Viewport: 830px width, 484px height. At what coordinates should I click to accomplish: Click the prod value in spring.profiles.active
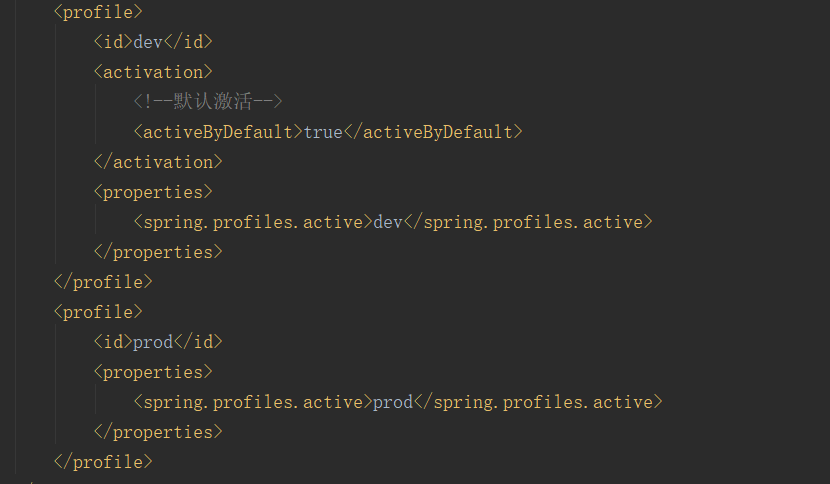click(x=393, y=402)
